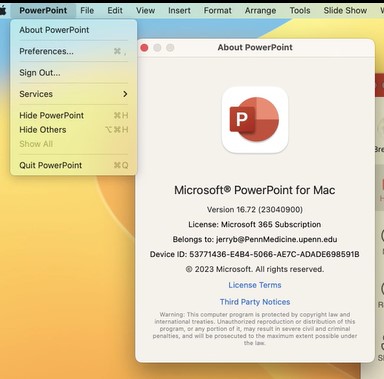Open the Third Party Notices link
The width and height of the screenshot is (384, 379).
[x=255, y=302]
